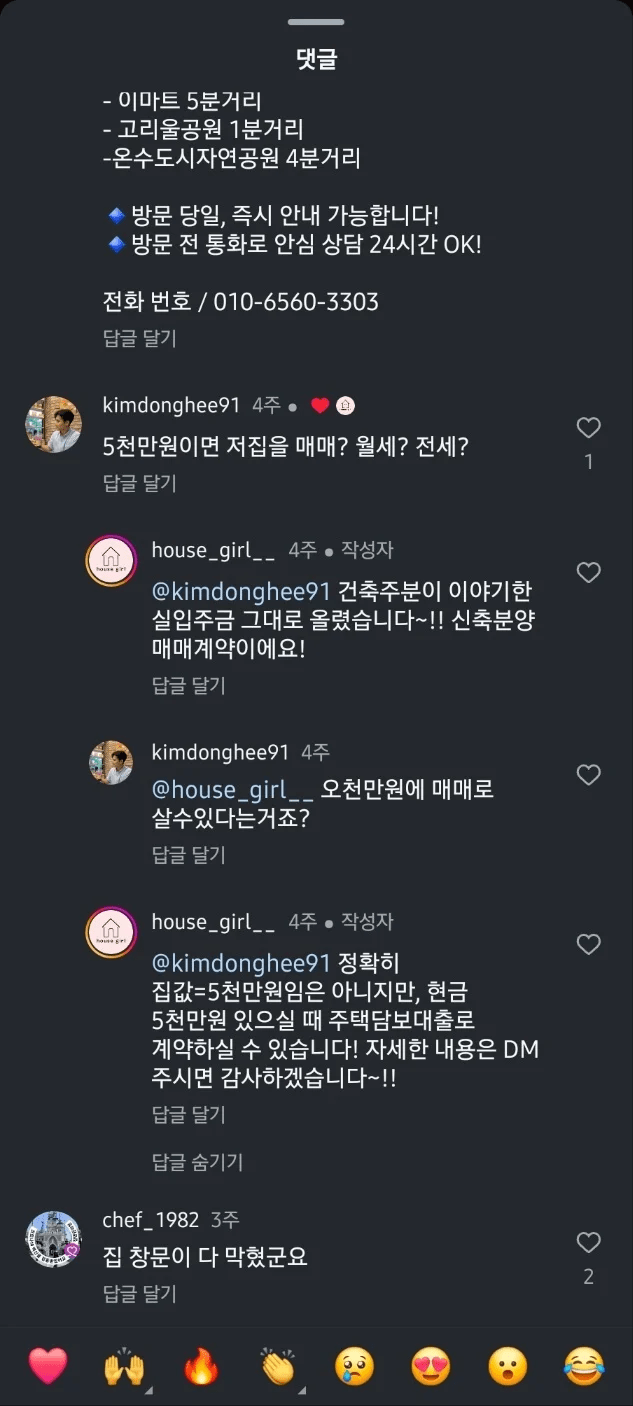Hide replies with 답글 숨기기
The height and width of the screenshot is (1406, 633).
(x=197, y=1162)
